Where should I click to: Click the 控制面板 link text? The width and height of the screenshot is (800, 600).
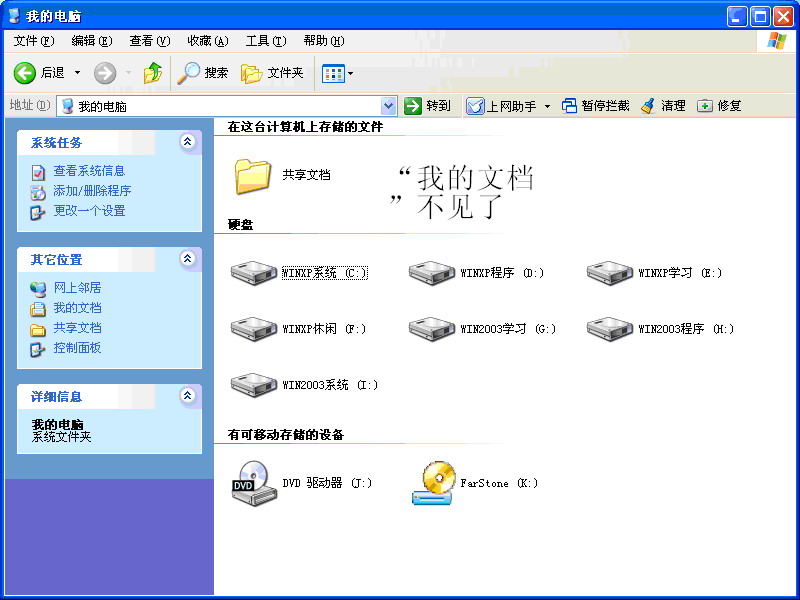pyautogui.click(x=78, y=348)
